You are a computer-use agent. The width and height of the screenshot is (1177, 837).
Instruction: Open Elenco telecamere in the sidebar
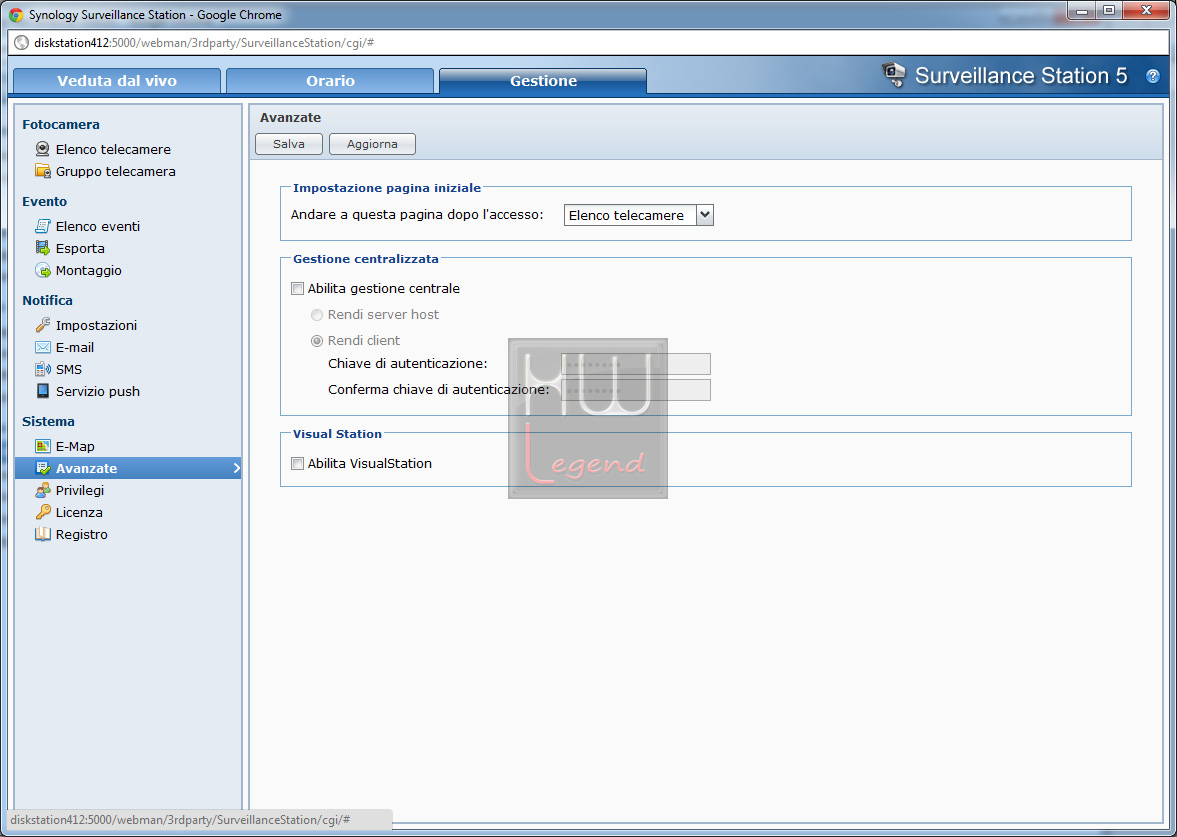click(x=113, y=149)
